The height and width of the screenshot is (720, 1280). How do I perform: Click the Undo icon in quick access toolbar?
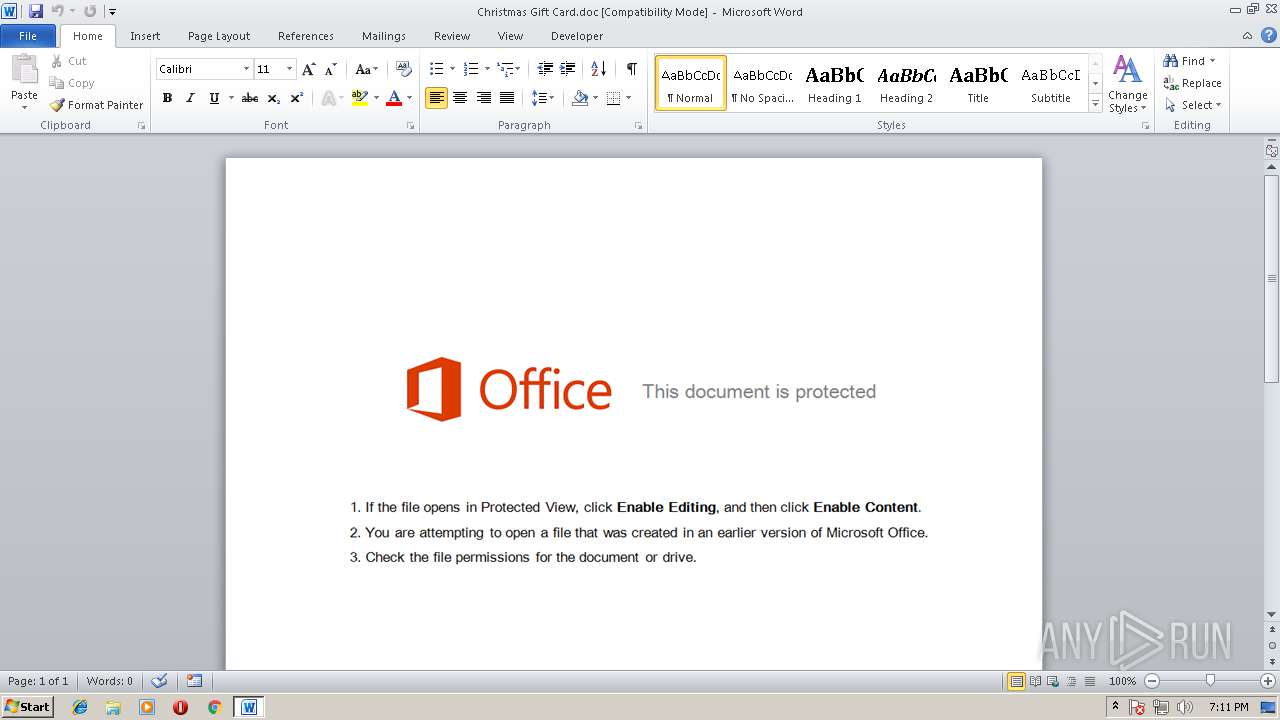[58, 11]
